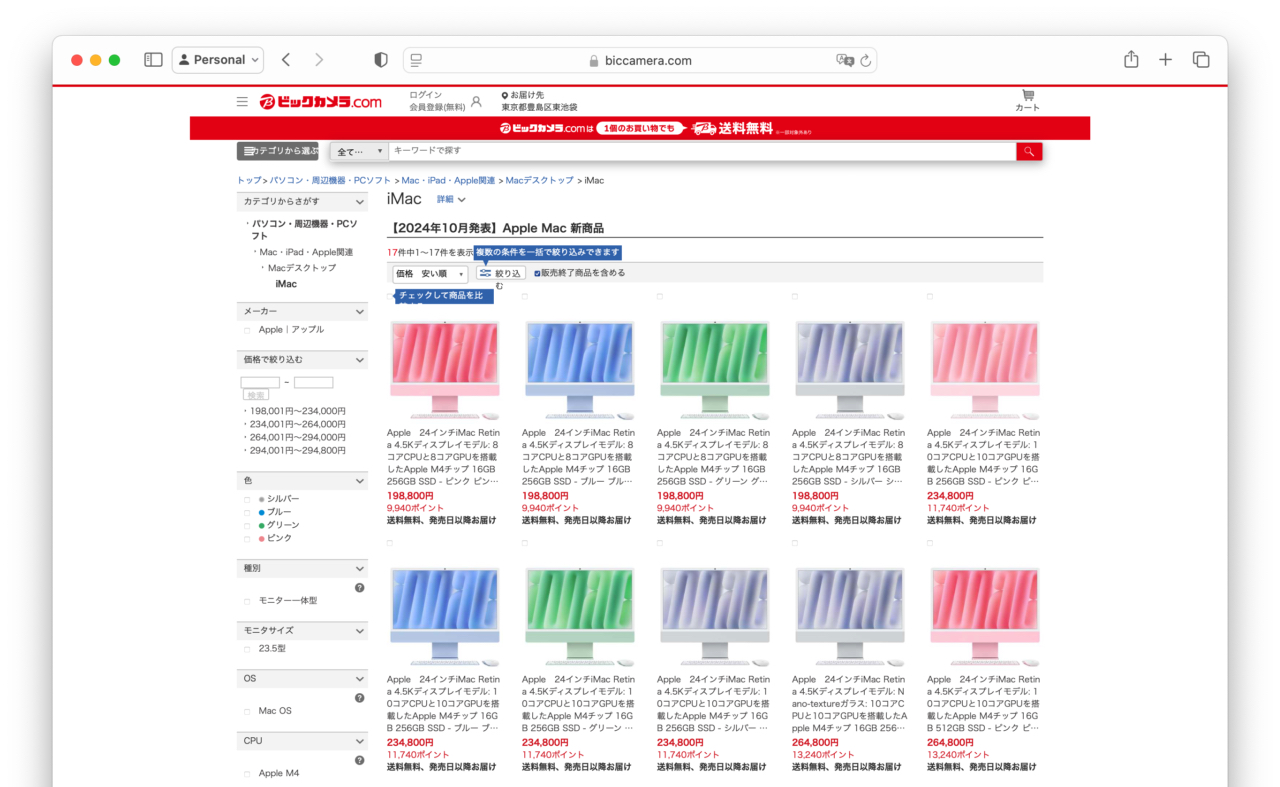Select Mac・iPad・Apple関連 in sidebar tree
This screenshot has height=787, width=1280.
click(x=306, y=253)
